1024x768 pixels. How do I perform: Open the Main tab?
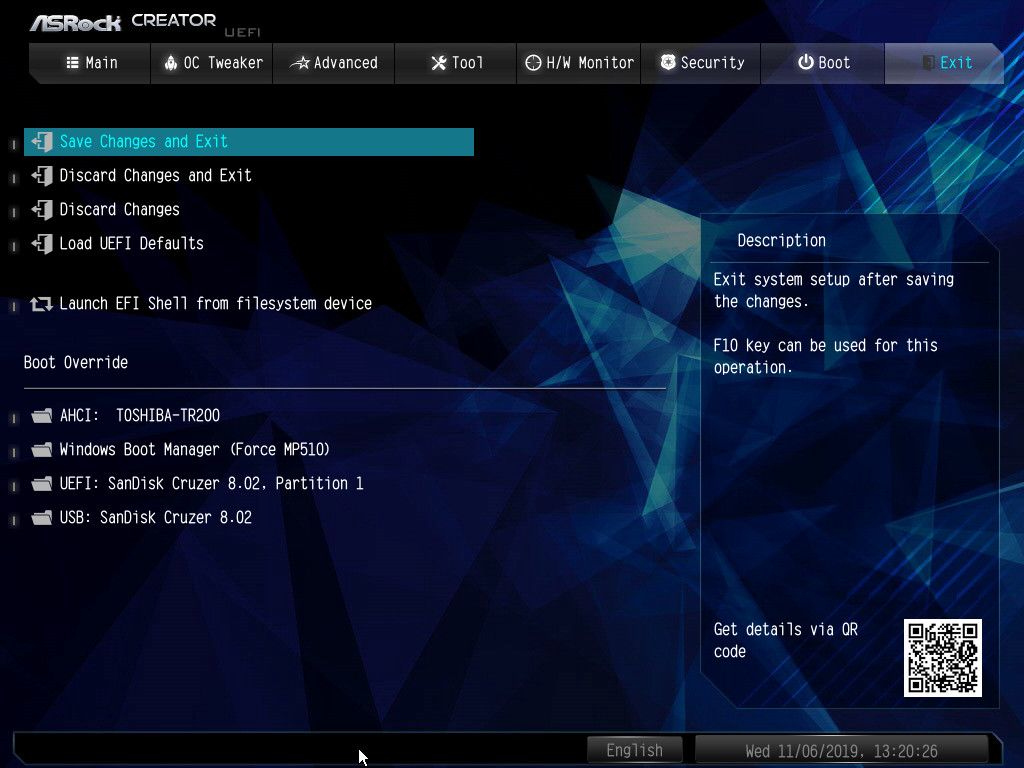[x=91, y=63]
